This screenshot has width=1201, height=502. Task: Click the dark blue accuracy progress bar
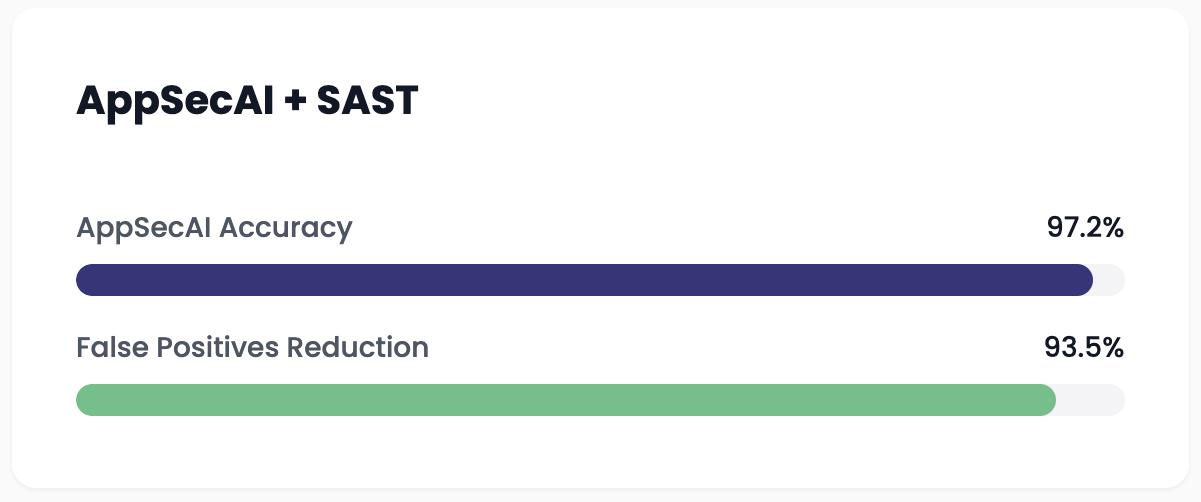coord(584,280)
